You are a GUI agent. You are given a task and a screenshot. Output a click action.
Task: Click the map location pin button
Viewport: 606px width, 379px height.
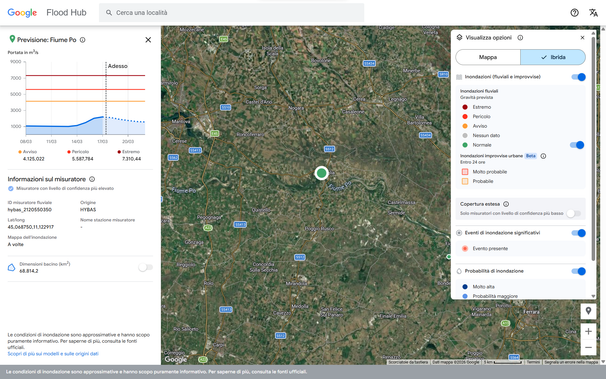click(588, 311)
